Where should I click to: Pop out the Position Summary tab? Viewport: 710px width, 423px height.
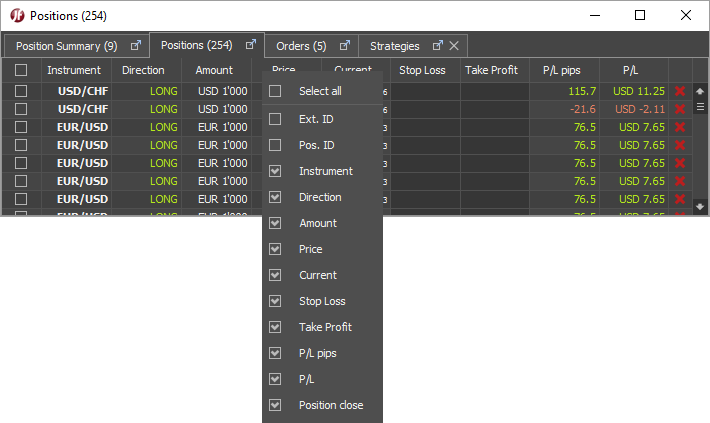click(x=136, y=46)
